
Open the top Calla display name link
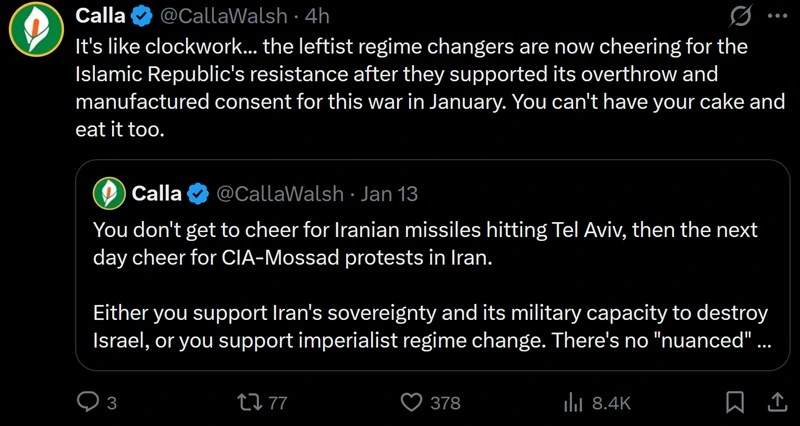point(101,17)
